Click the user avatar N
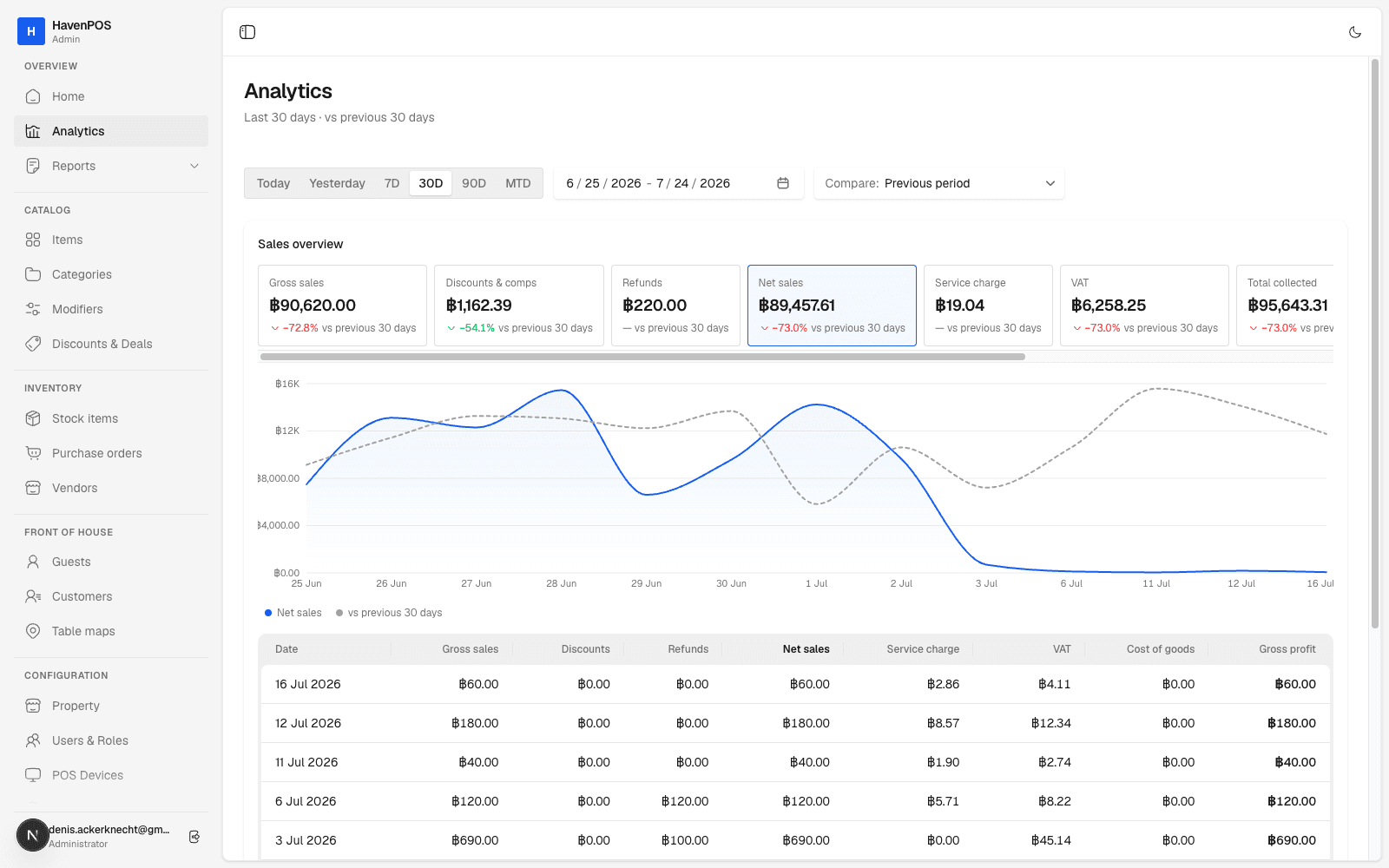 (x=33, y=835)
